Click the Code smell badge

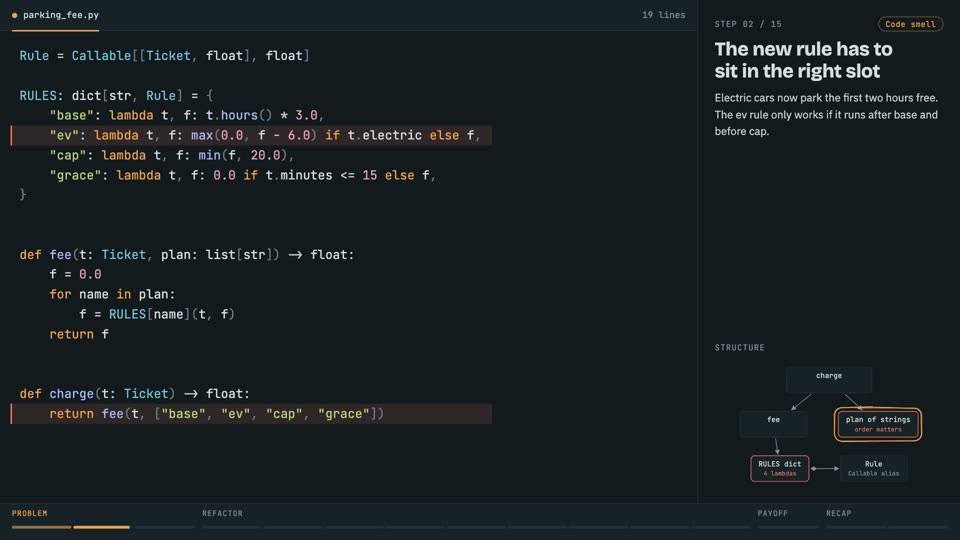[x=910, y=24]
